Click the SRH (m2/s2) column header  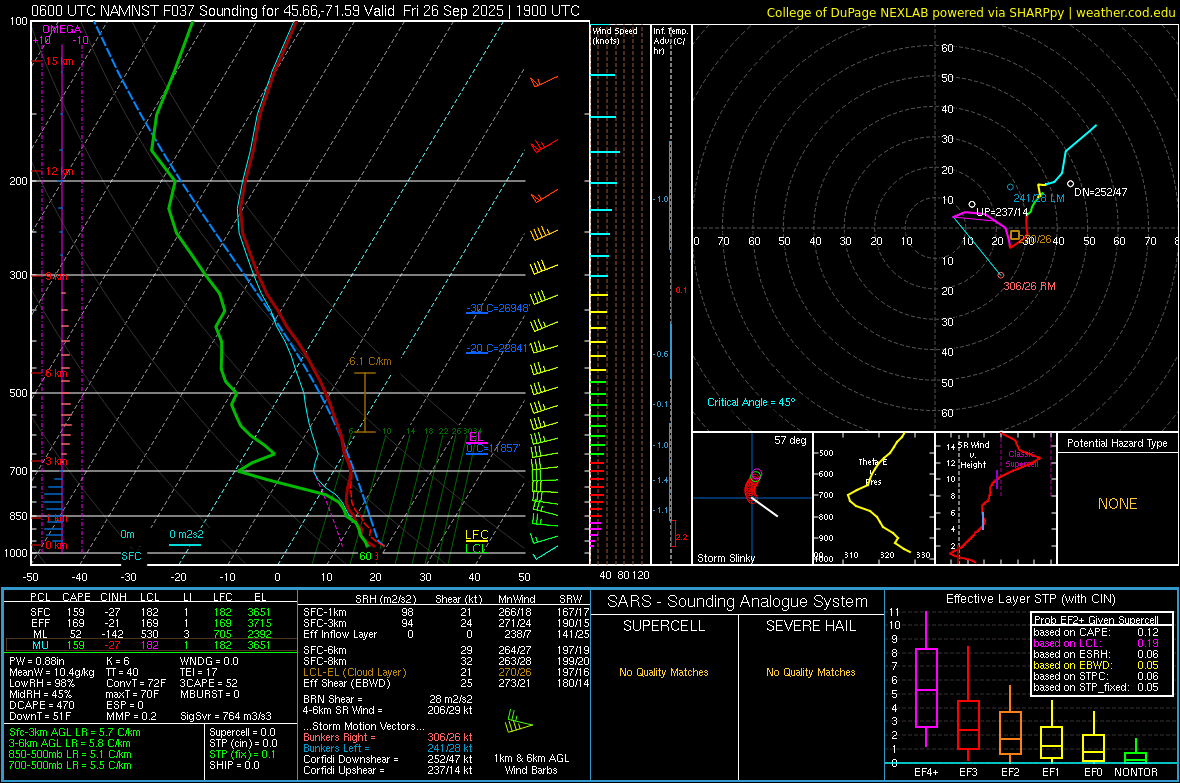(x=385, y=599)
